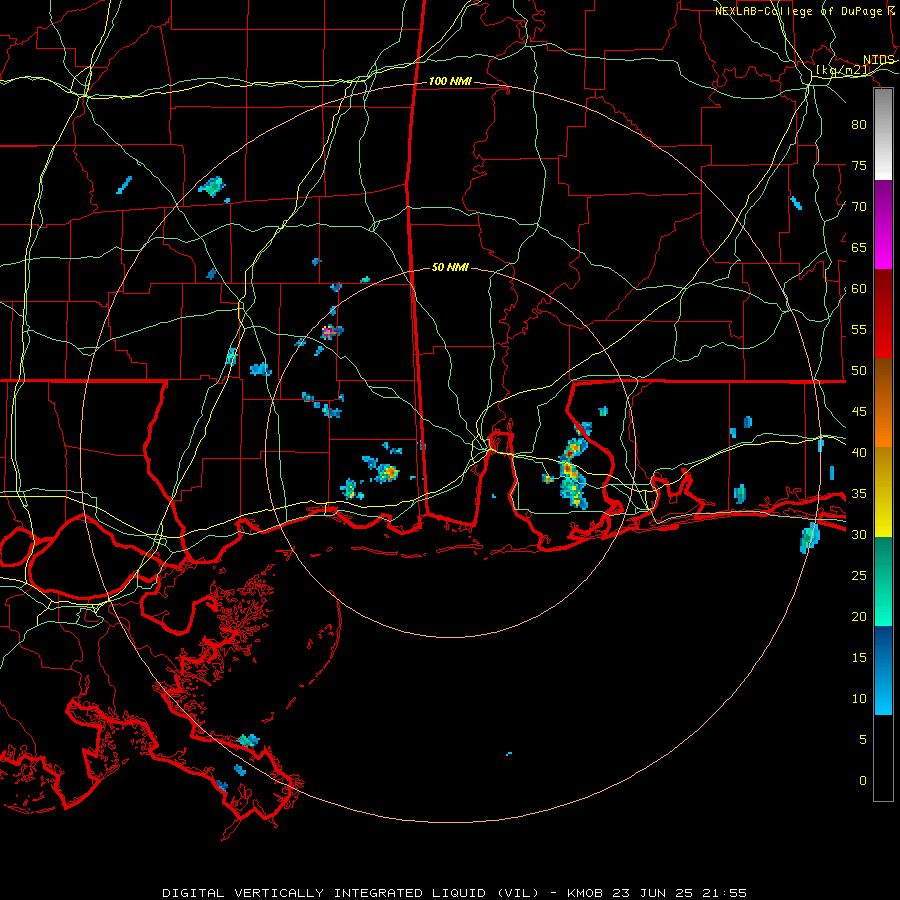Click the scale value "15"

click(859, 658)
